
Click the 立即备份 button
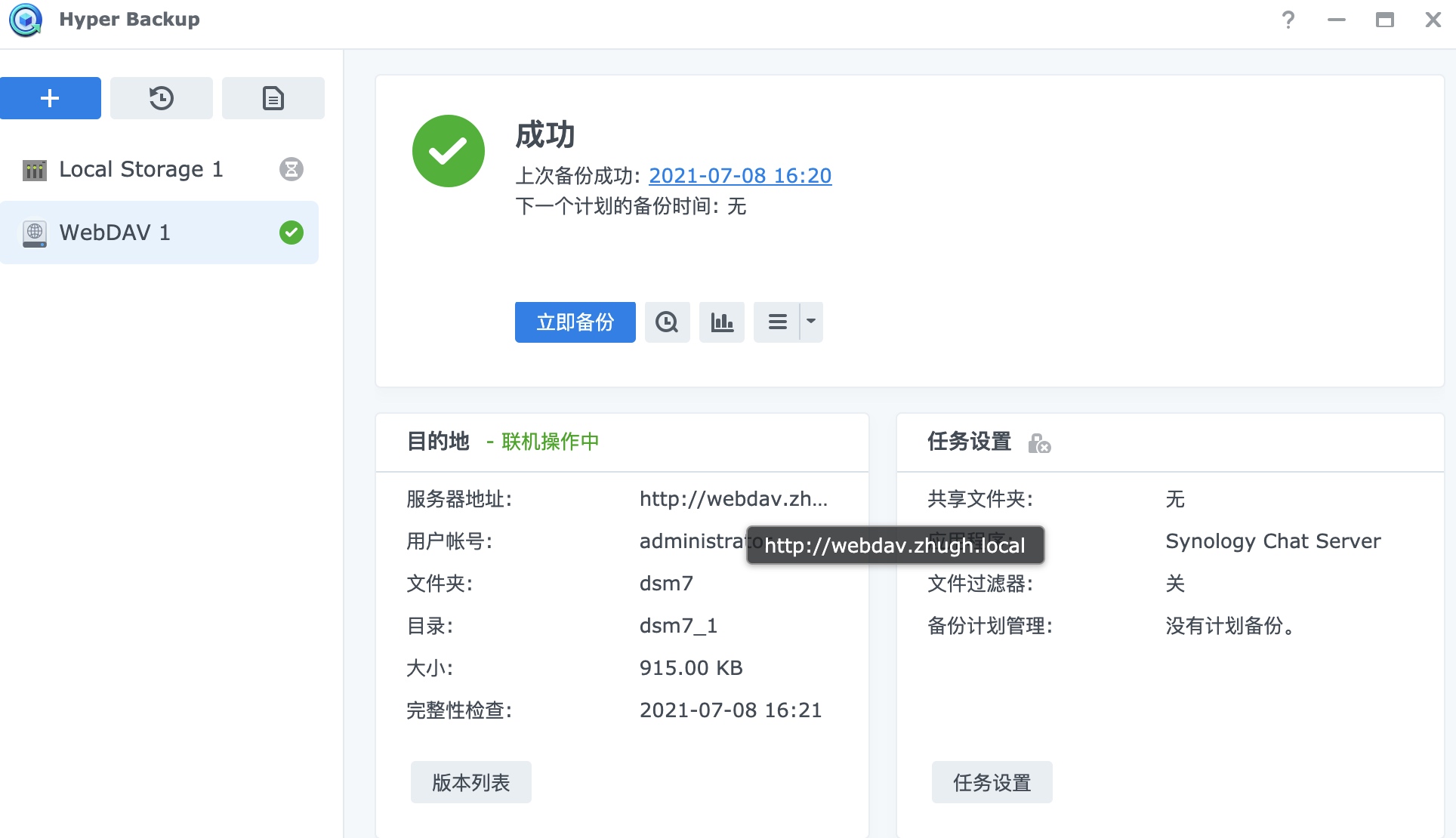coord(575,322)
